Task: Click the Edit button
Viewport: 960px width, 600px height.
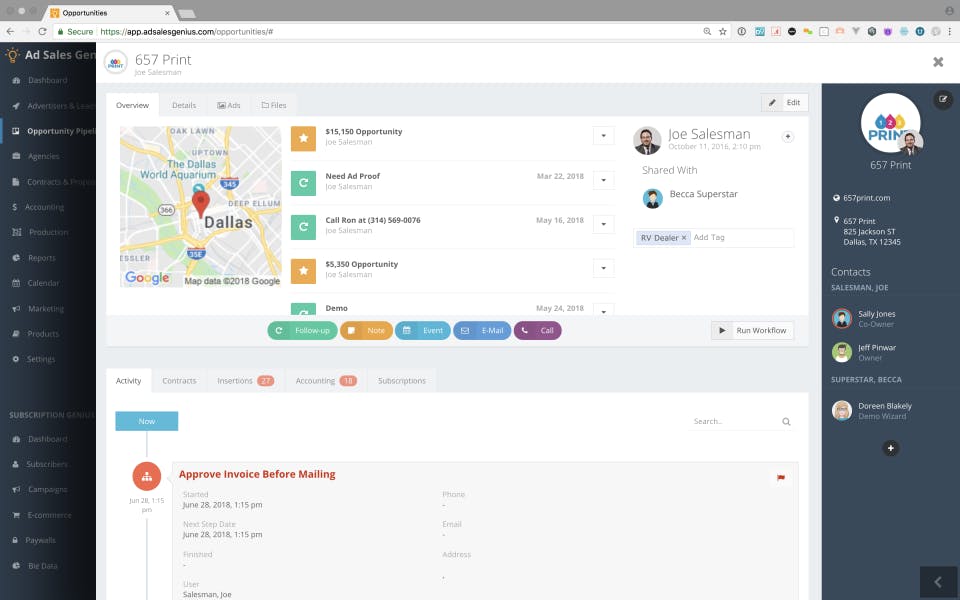Action: click(785, 102)
